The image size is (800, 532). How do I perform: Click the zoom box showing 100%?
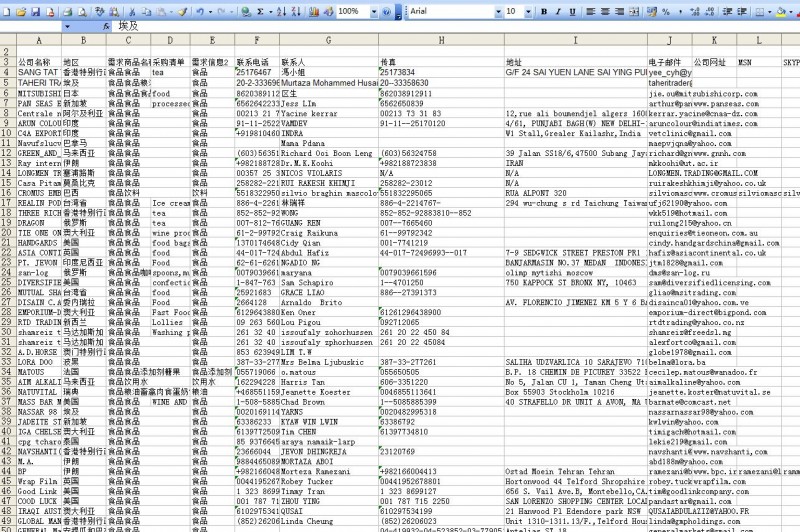point(353,12)
